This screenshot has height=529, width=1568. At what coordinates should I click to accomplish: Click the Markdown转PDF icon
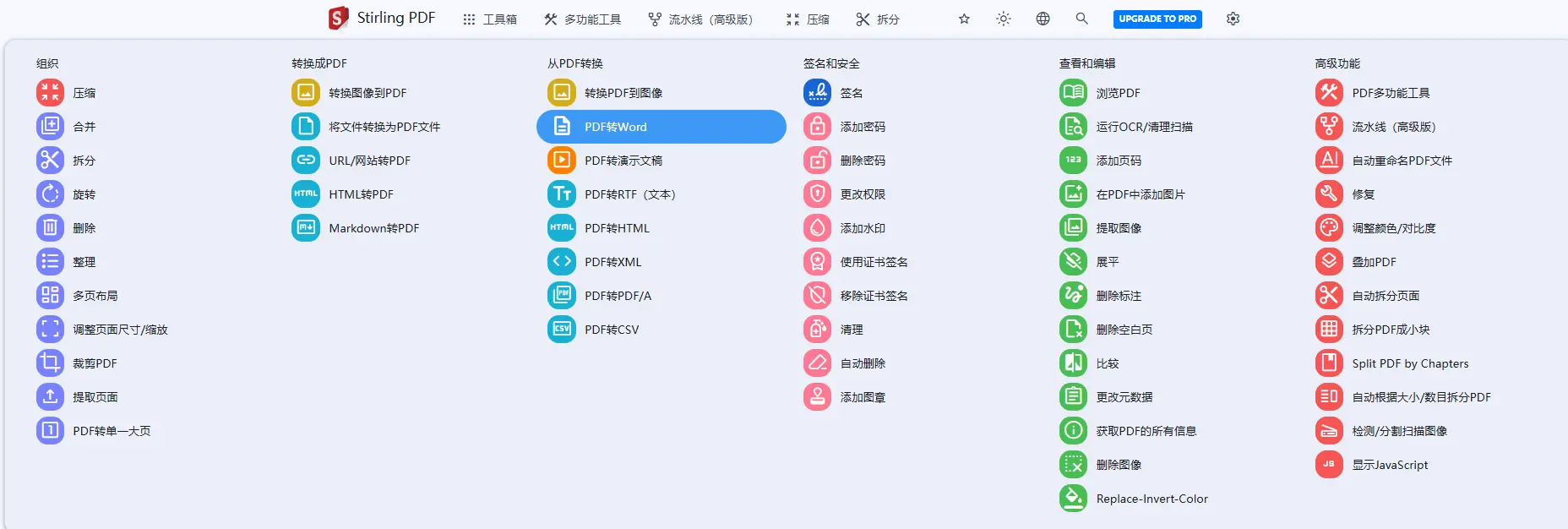pos(306,228)
